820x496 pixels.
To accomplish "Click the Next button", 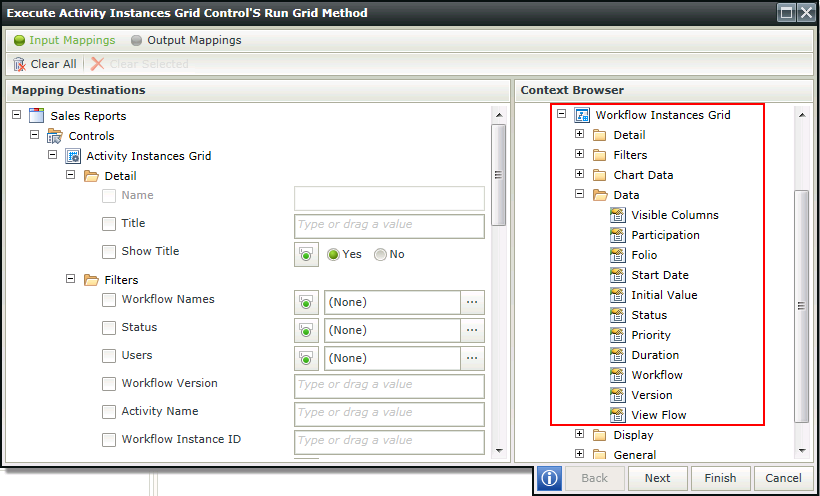I will point(657,478).
